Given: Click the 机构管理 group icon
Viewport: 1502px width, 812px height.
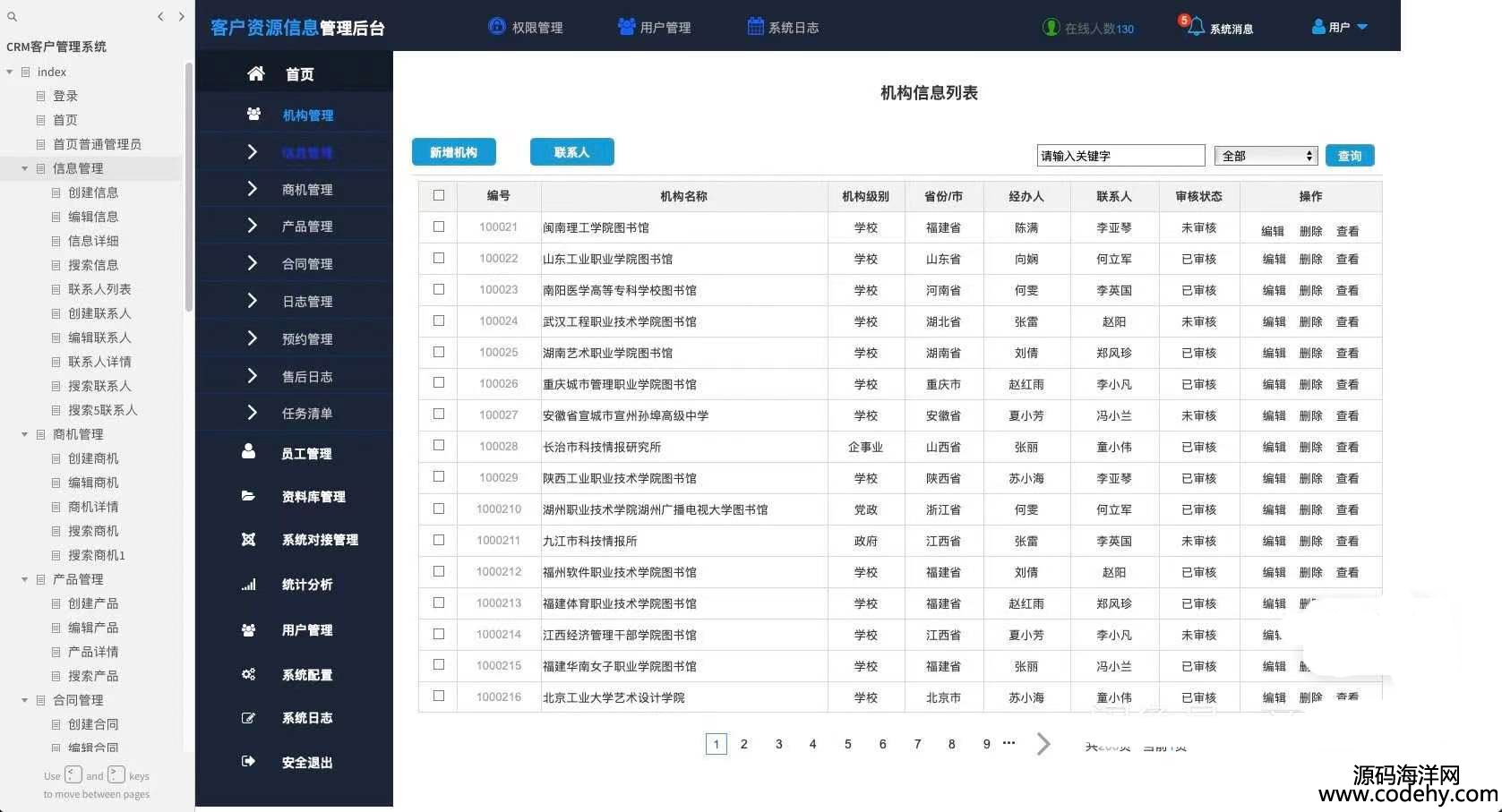Looking at the screenshot, I should click(253, 114).
